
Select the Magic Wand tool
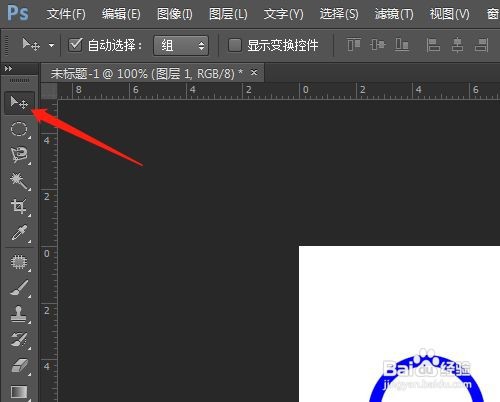19,181
